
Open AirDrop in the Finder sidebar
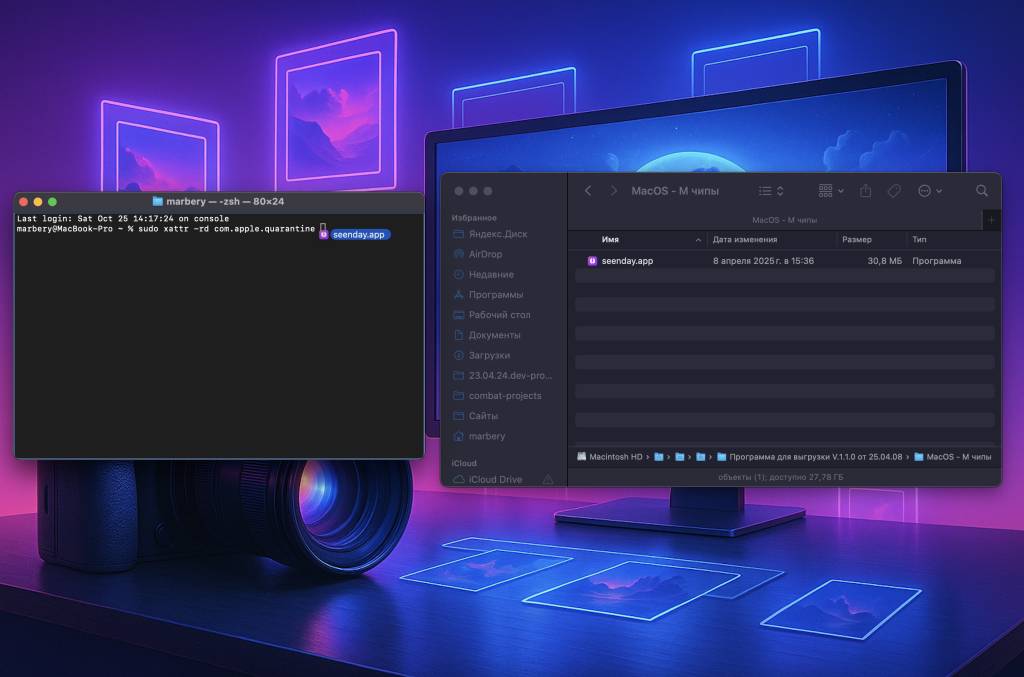pos(485,254)
